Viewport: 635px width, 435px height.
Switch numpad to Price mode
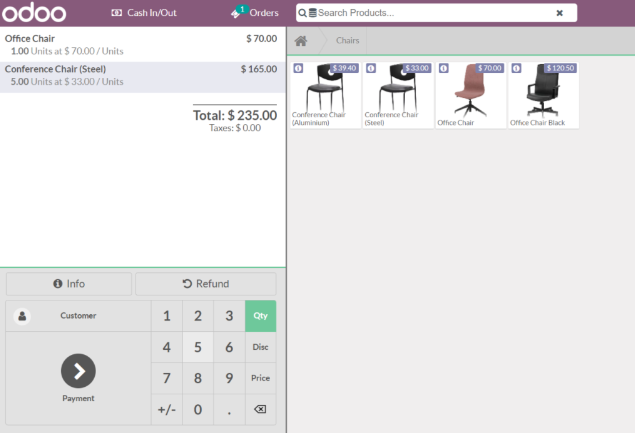click(x=260, y=378)
